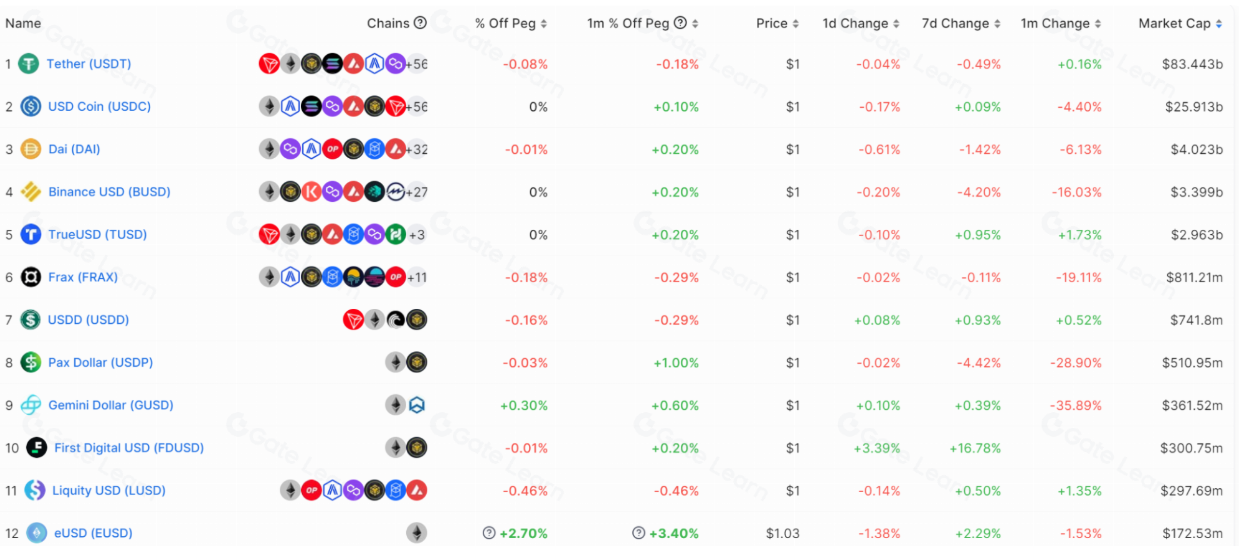Screen dimensions: 1239x546
Task: Click the help icon beside Chains header
Action: pos(420,23)
